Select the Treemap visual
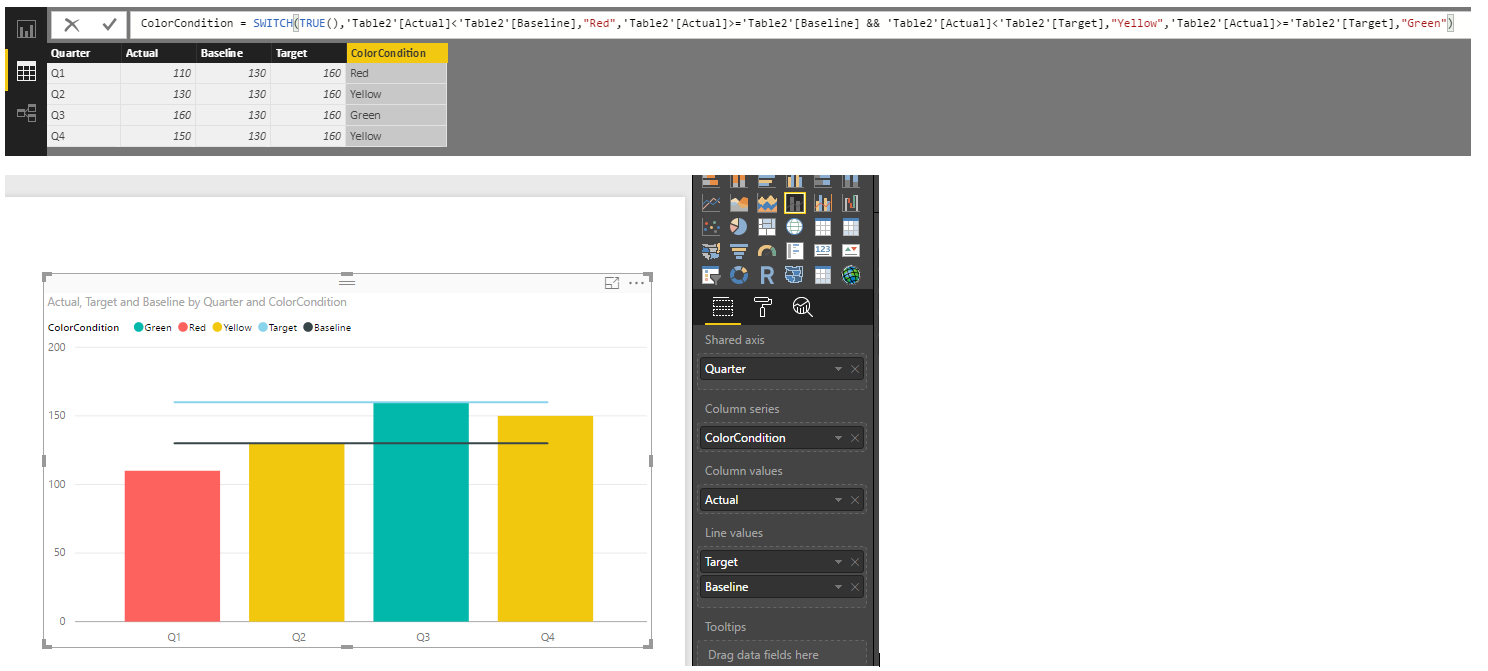1488x671 pixels. [x=767, y=227]
